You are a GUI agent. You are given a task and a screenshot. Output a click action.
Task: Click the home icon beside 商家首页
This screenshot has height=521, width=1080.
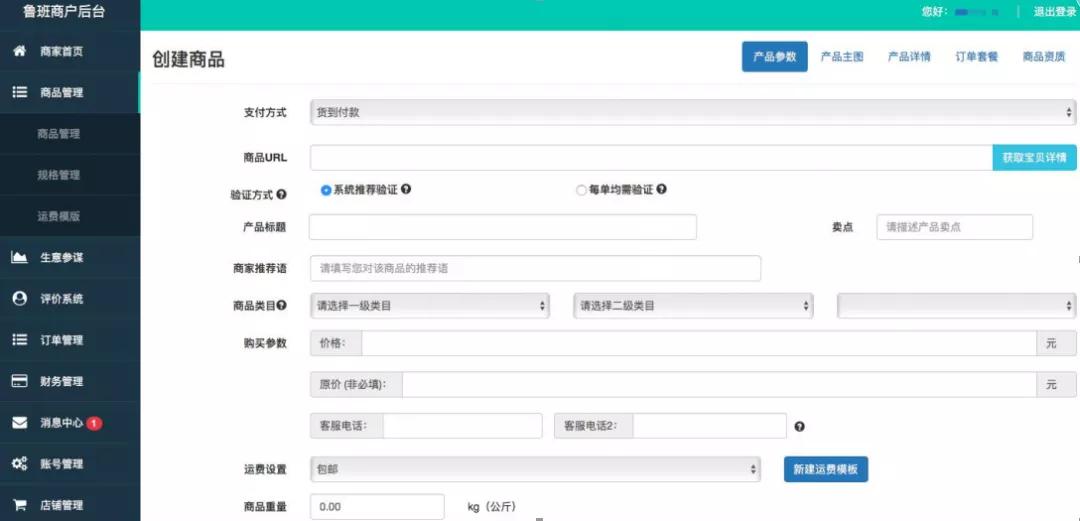click(19, 51)
